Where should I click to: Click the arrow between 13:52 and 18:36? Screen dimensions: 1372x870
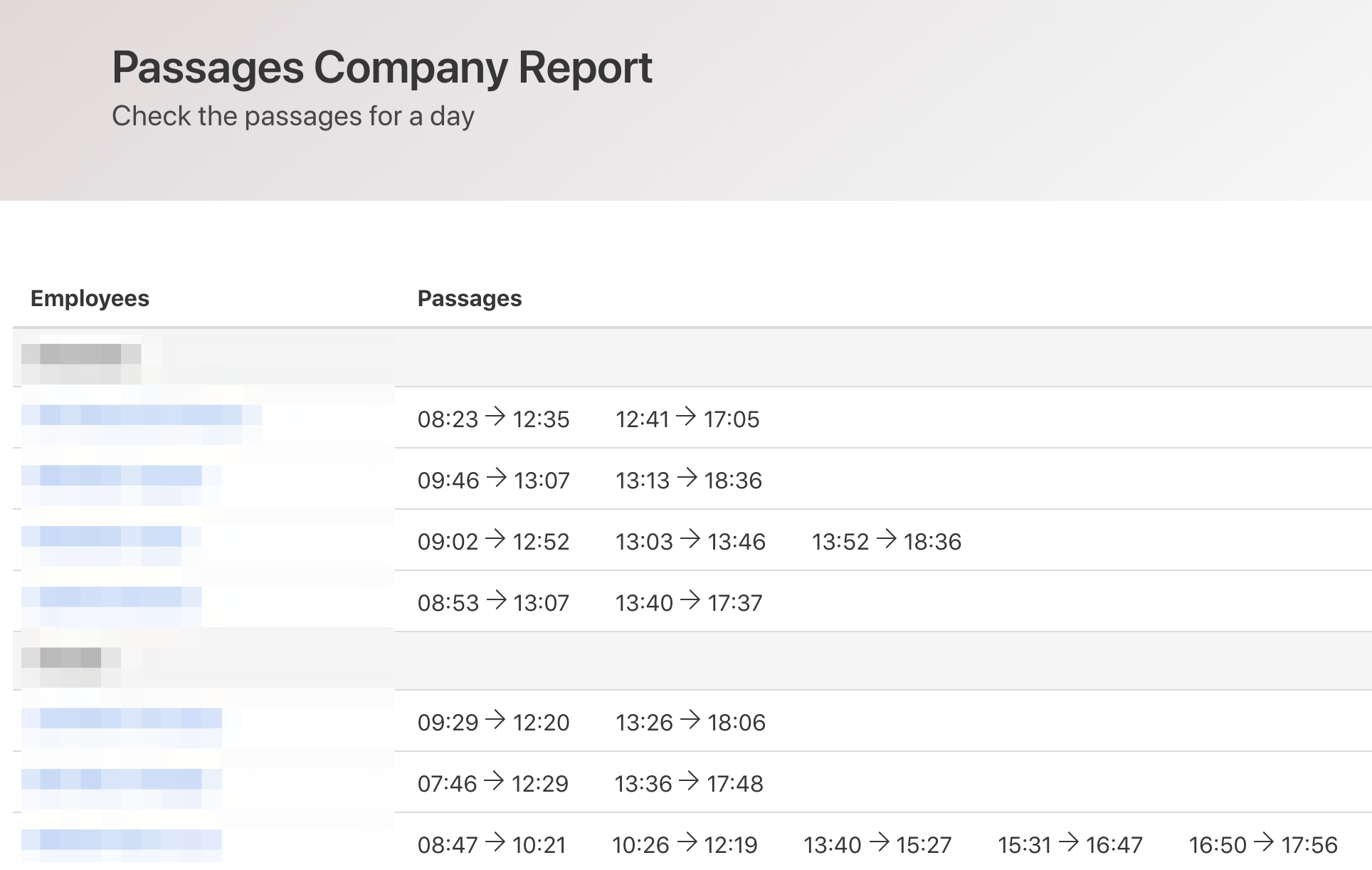coord(887,540)
